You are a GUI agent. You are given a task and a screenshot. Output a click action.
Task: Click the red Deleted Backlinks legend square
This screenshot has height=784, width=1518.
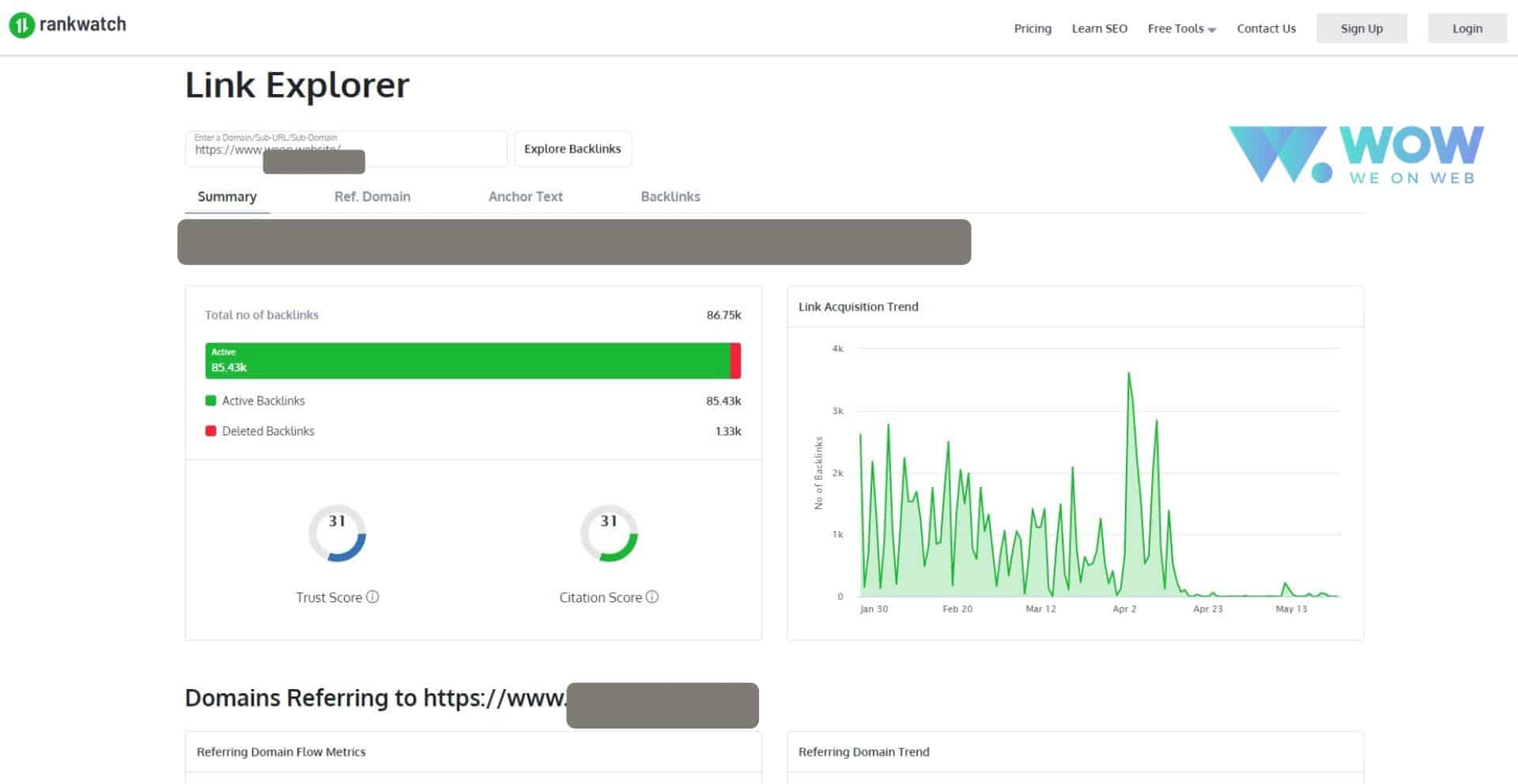coord(210,430)
